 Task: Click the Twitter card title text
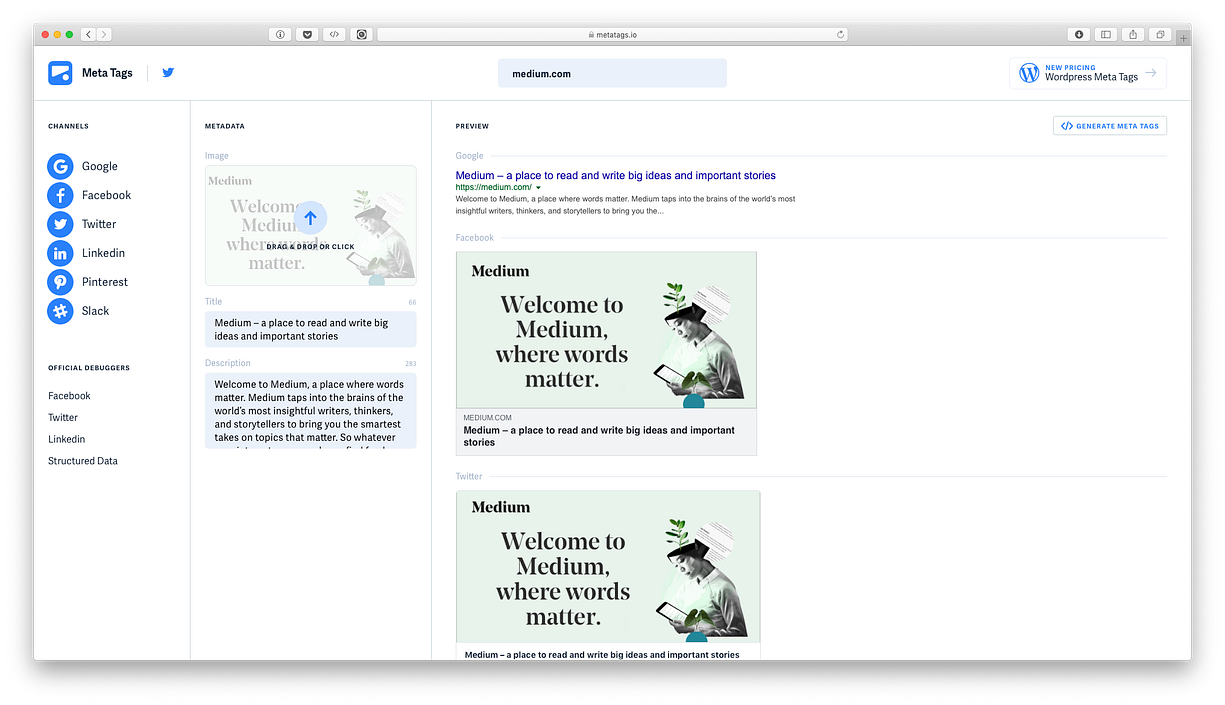[x=602, y=655]
